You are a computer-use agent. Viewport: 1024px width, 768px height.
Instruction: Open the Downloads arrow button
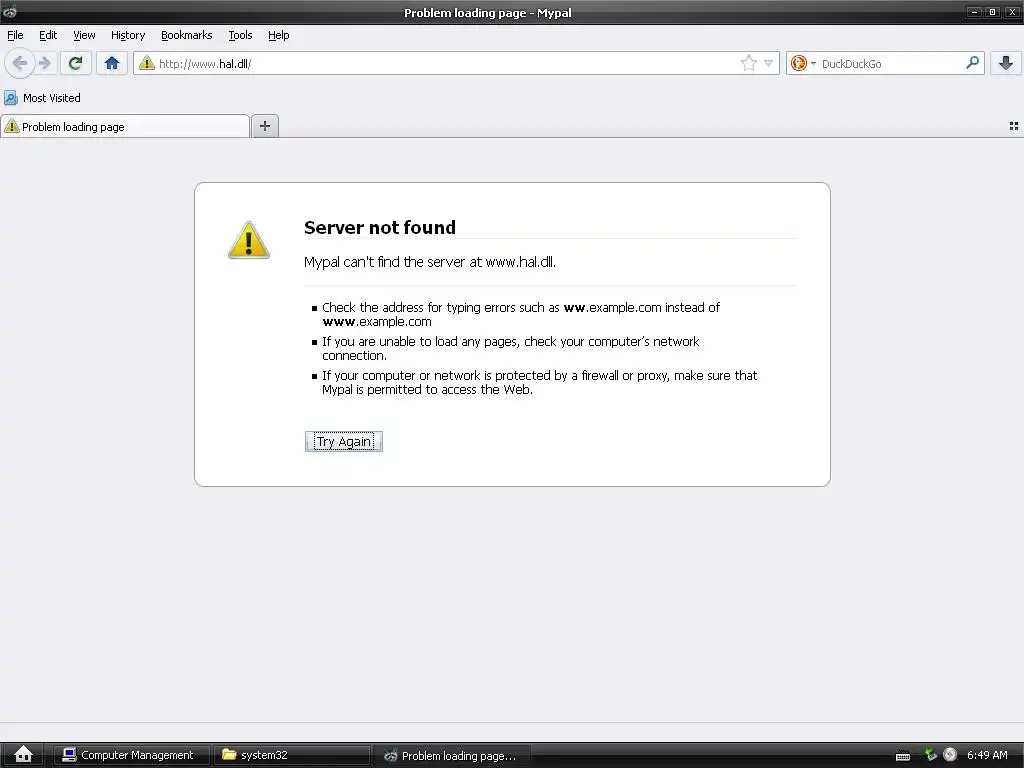(x=1006, y=63)
